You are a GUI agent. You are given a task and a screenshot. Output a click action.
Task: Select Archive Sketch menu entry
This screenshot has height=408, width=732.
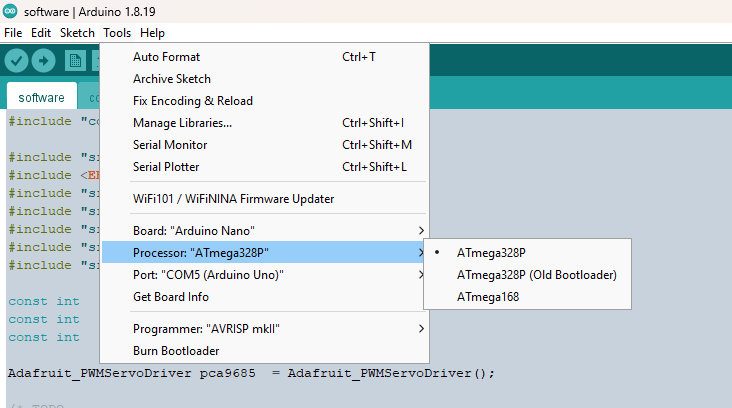point(265,79)
